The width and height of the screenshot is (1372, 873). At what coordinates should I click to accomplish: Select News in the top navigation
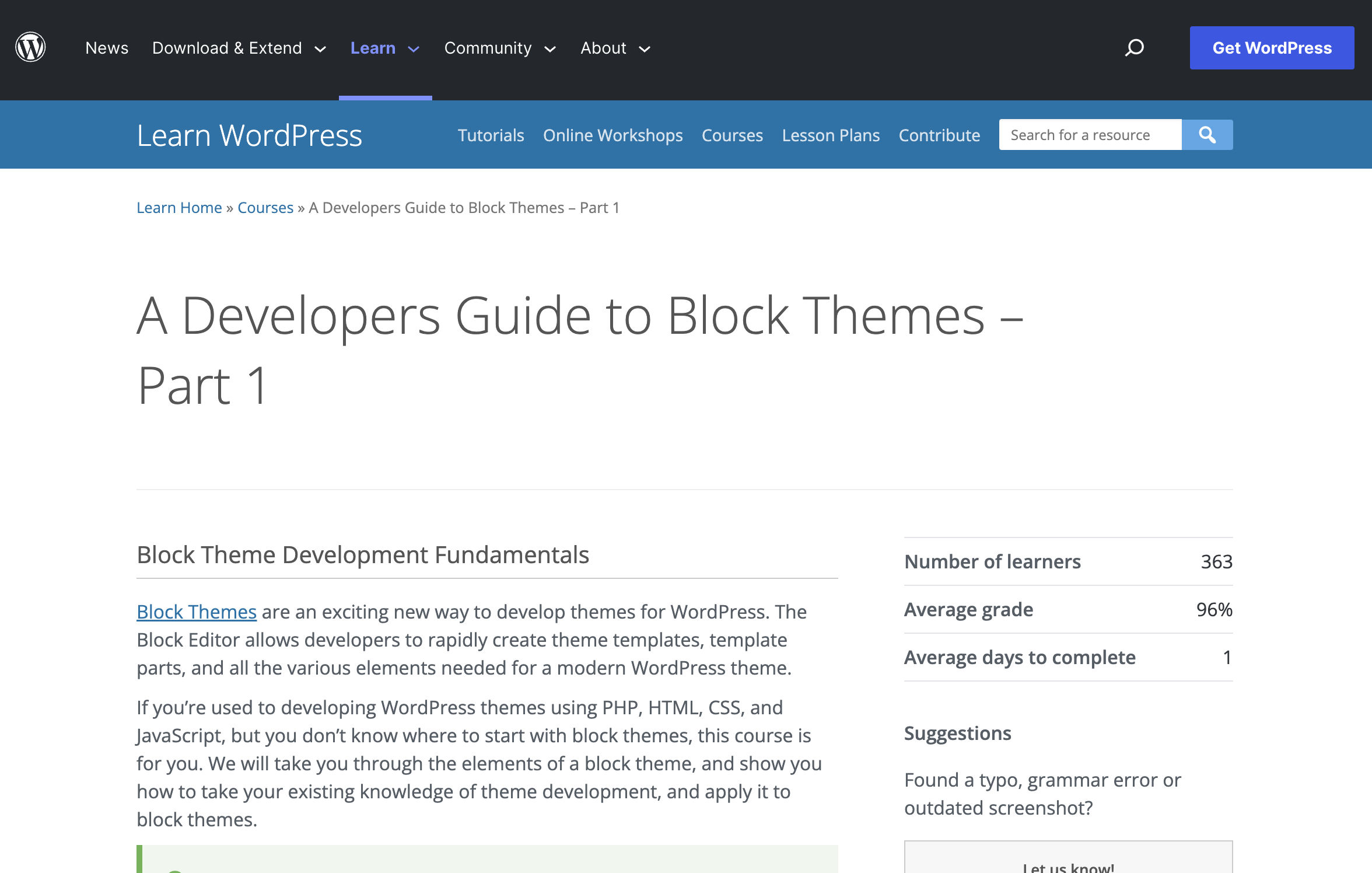point(107,48)
